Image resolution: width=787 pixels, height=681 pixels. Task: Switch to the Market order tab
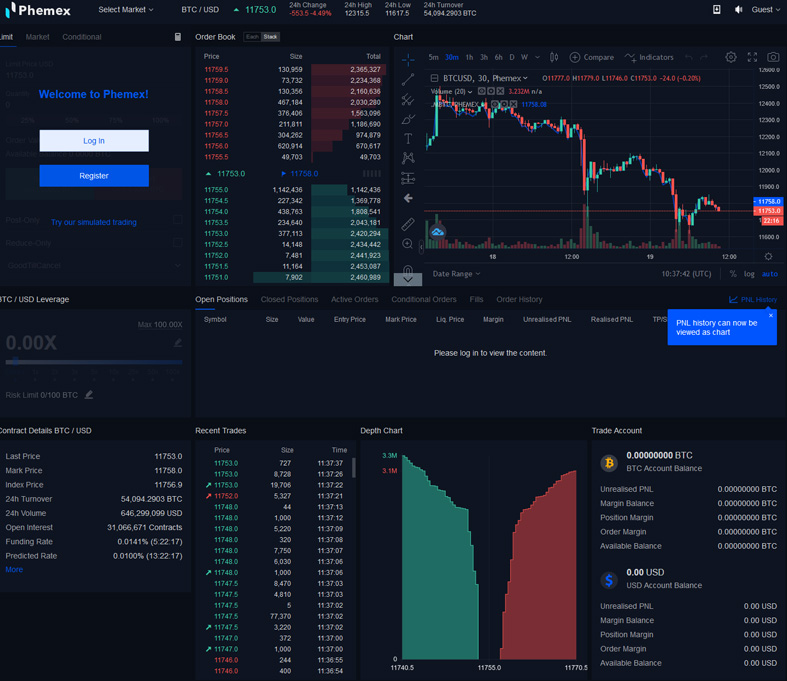click(38, 37)
